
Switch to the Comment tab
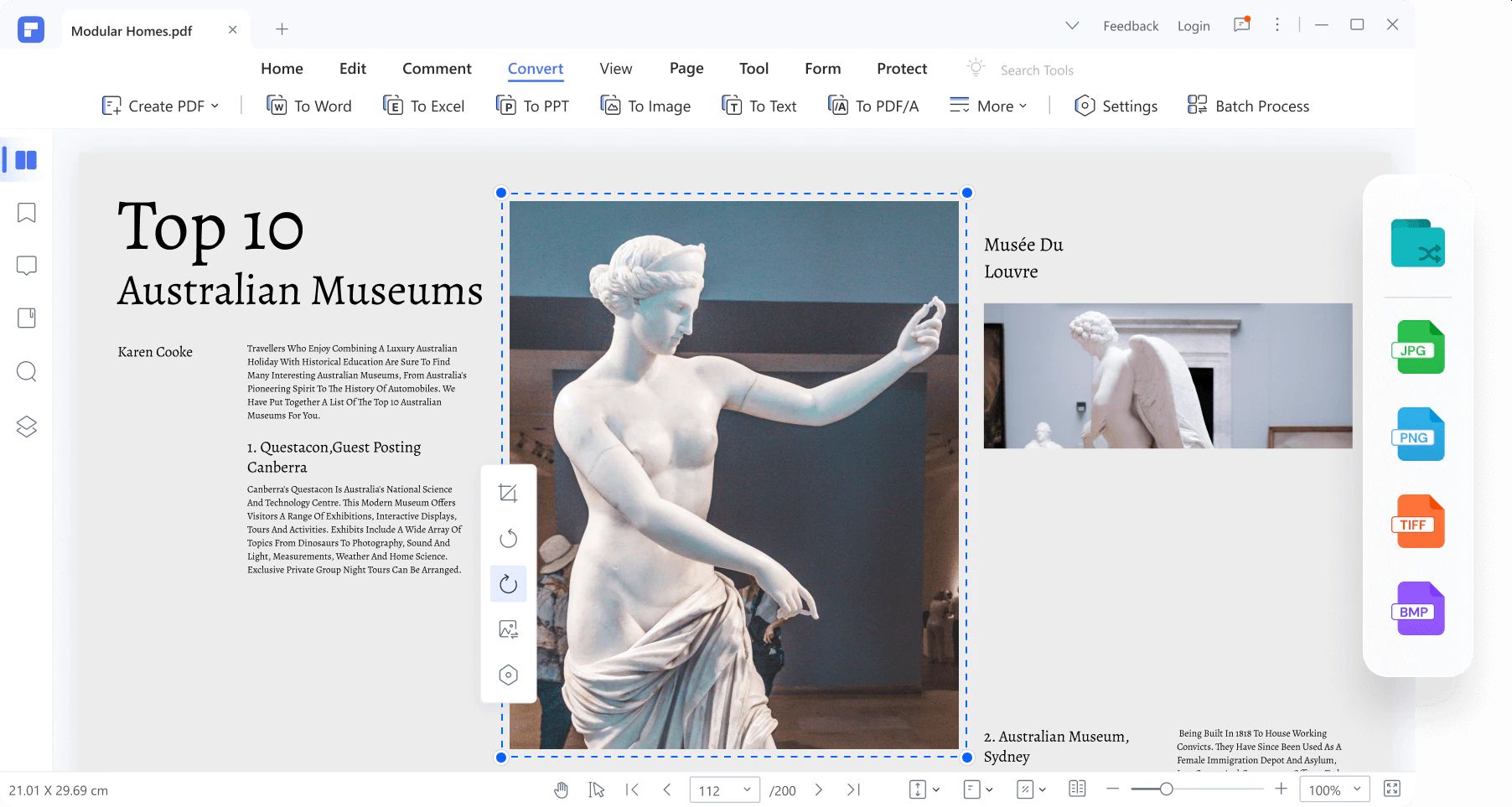tap(437, 69)
